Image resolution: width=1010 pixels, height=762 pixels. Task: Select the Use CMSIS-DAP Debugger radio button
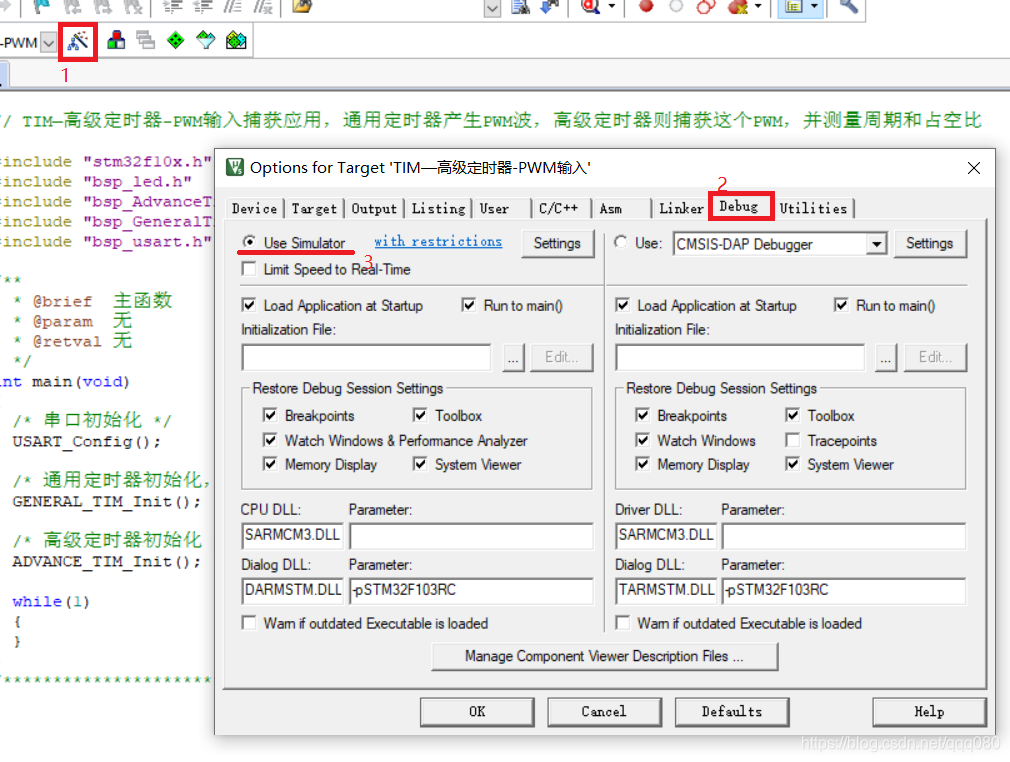[x=621, y=243]
